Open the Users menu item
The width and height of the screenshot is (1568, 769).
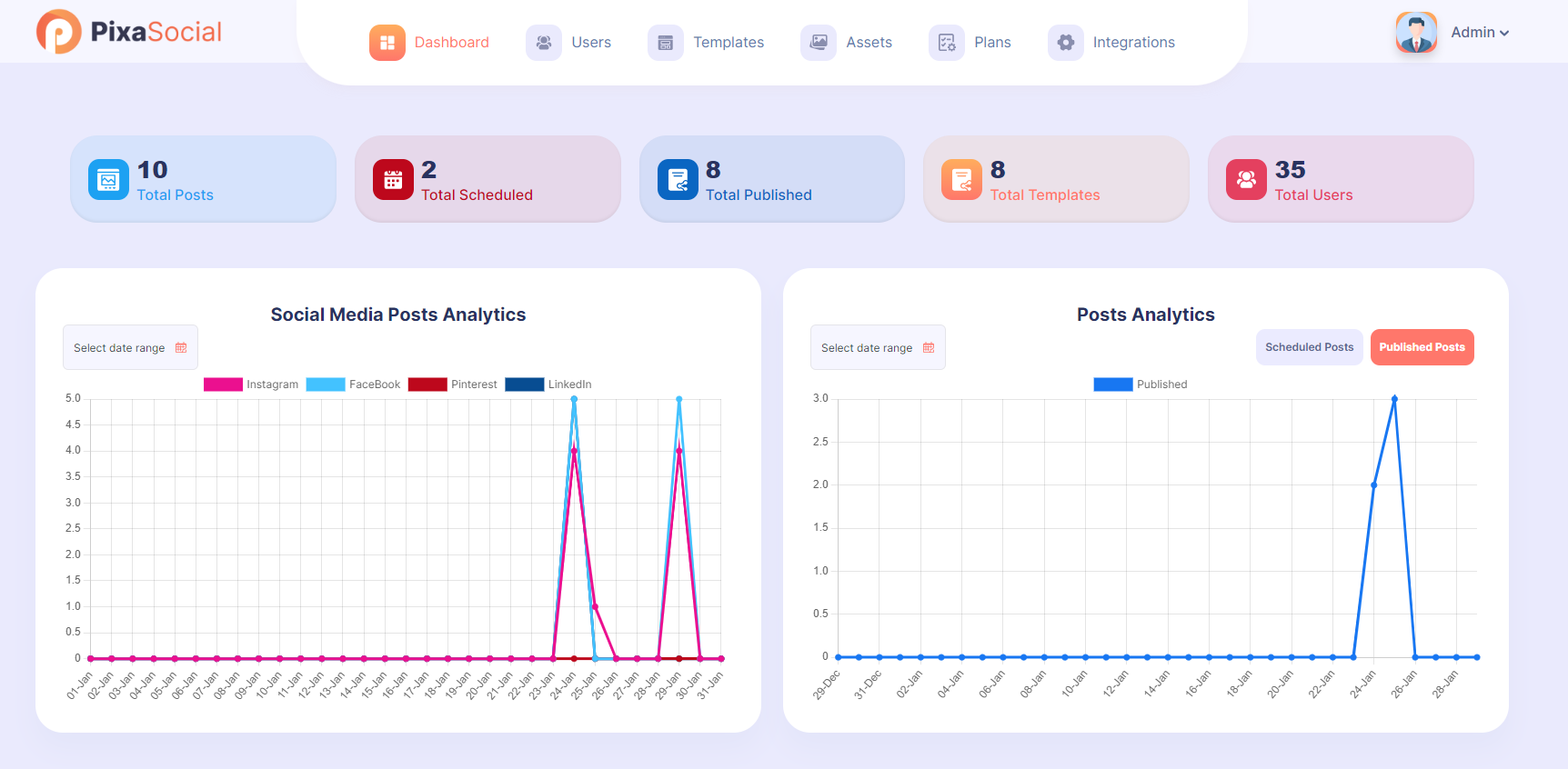pyautogui.click(x=568, y=43)
